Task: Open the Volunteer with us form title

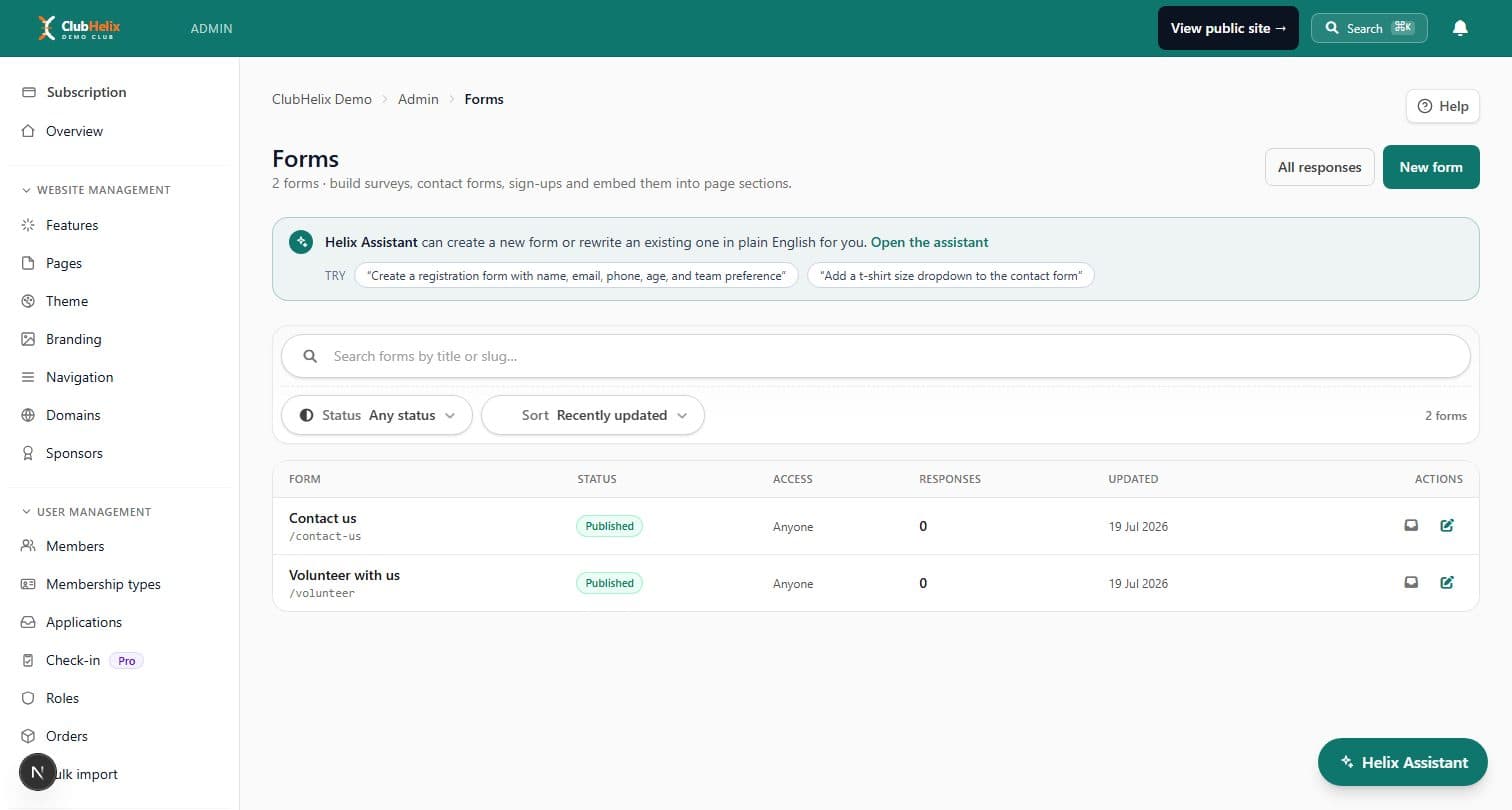Action: [344, 575]
